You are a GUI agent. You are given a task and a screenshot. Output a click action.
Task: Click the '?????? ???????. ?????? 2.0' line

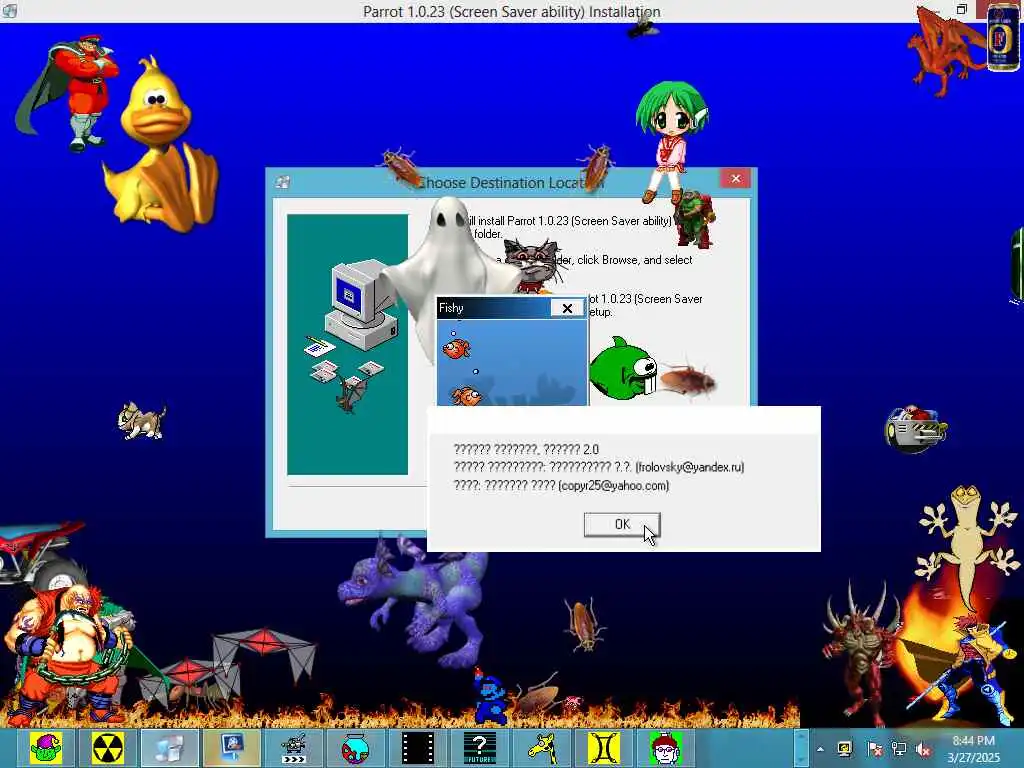point(526,449)
